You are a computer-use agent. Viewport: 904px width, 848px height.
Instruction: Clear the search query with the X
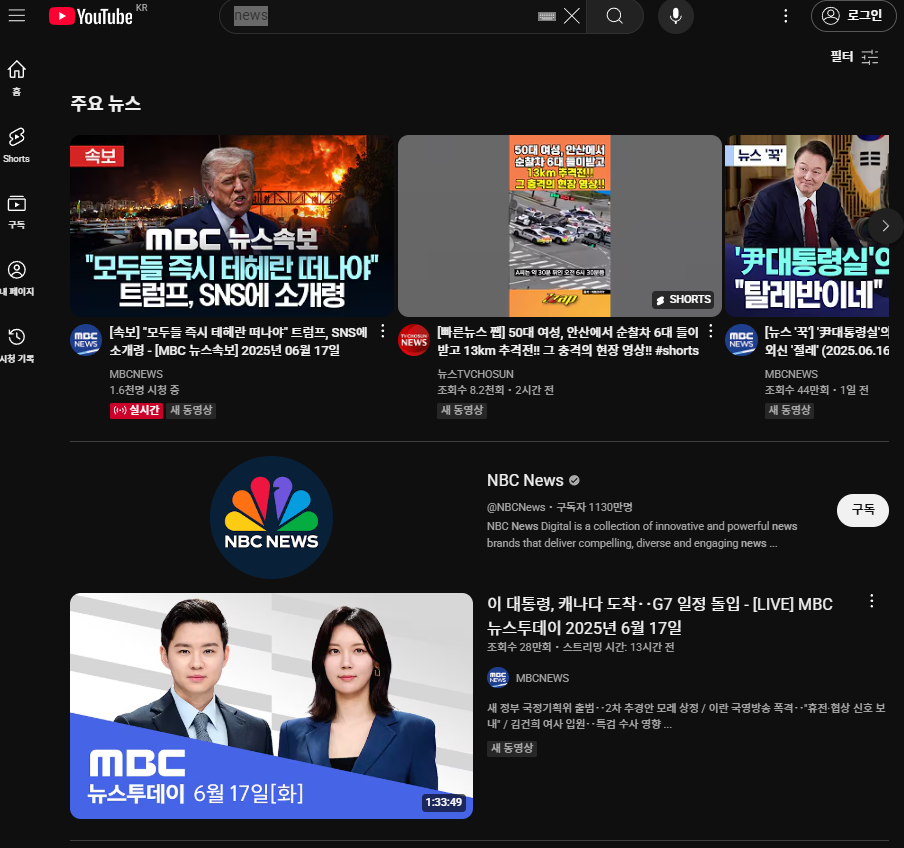[571, 16]
